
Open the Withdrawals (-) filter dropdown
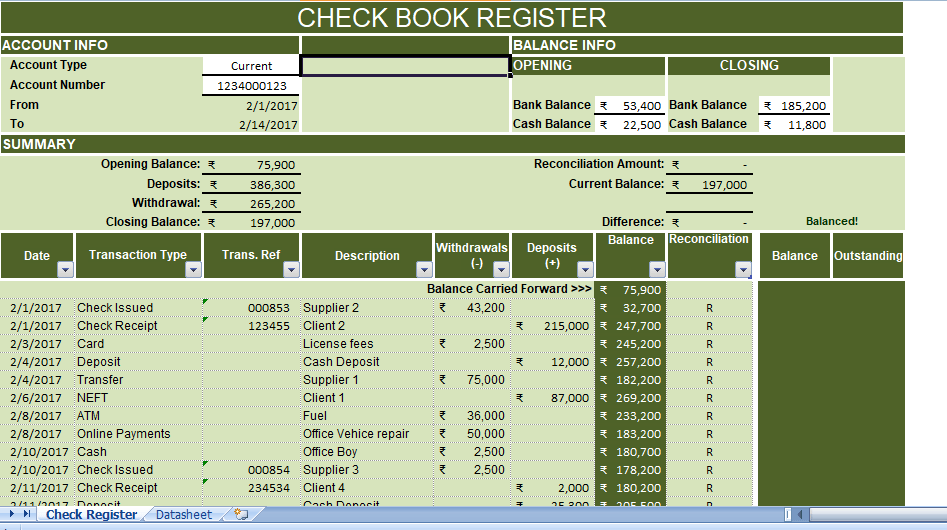point(501,269)
